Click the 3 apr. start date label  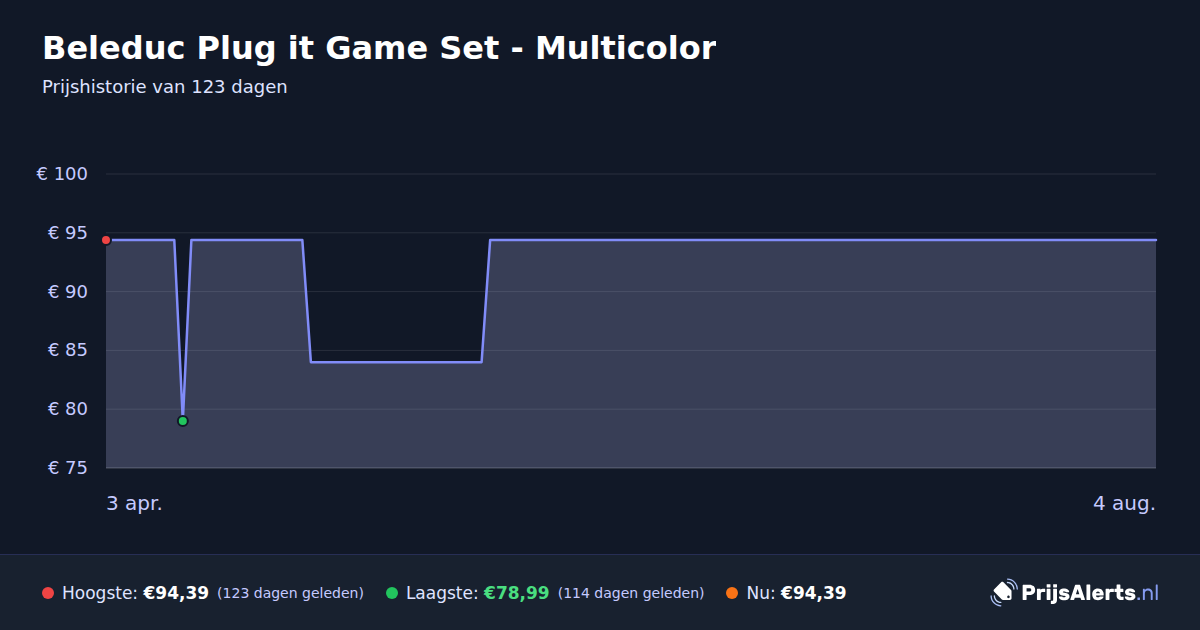134,503
